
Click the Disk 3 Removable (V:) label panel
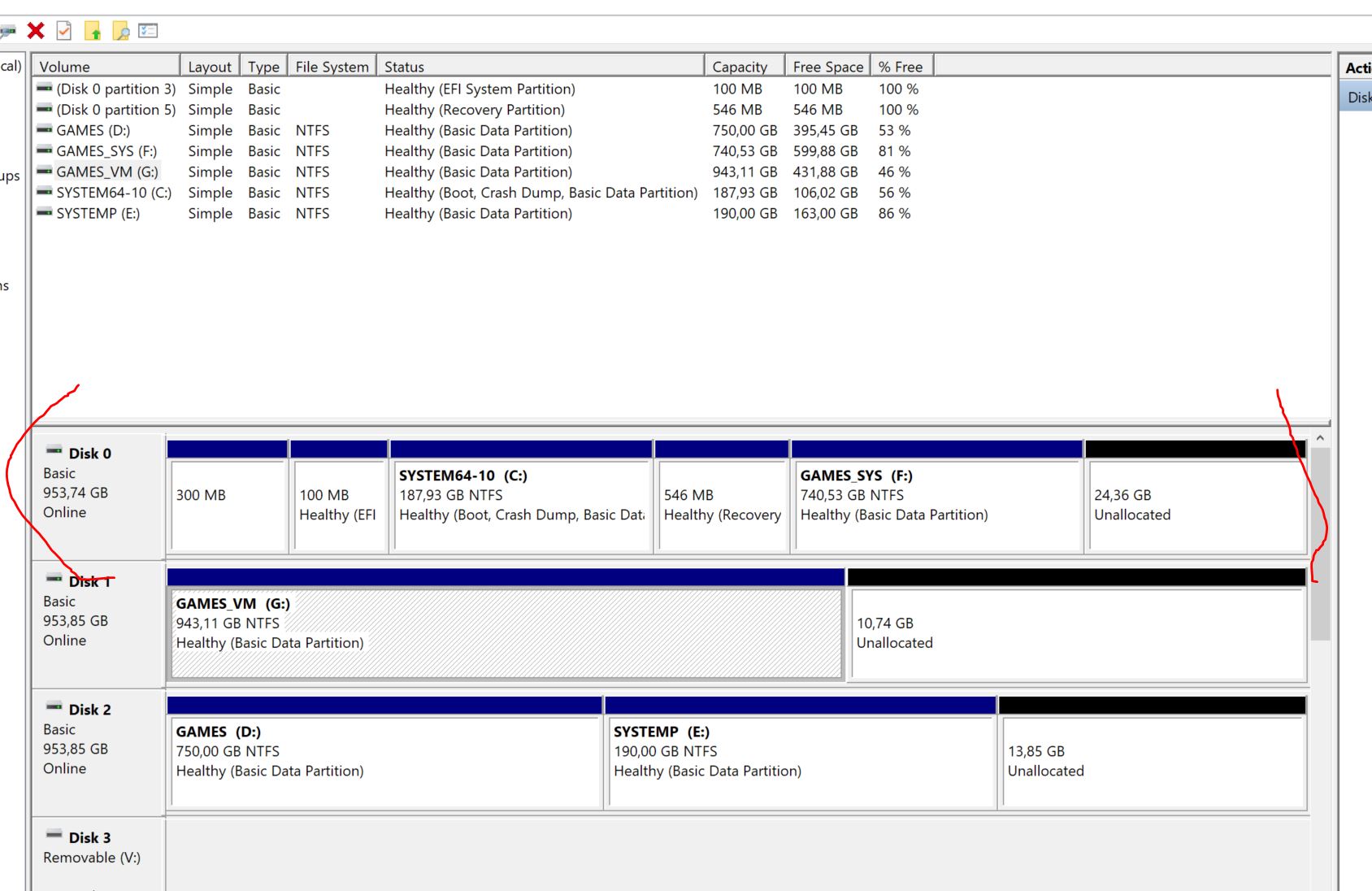point(98,854)
